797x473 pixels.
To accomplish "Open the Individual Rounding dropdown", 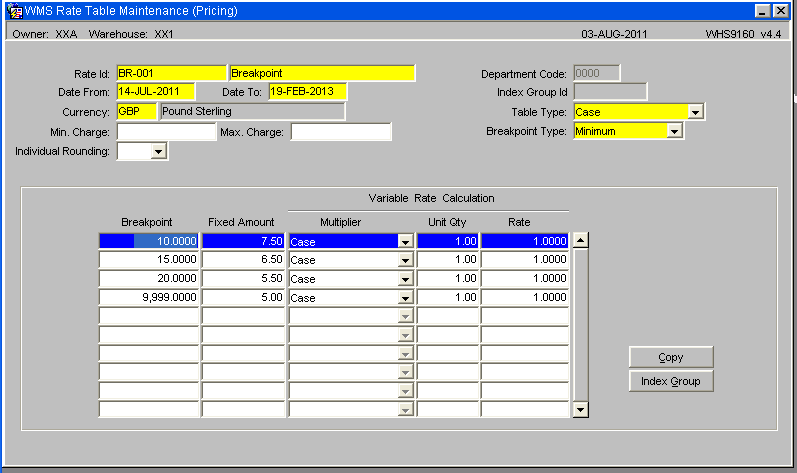I will click(159, 151).
